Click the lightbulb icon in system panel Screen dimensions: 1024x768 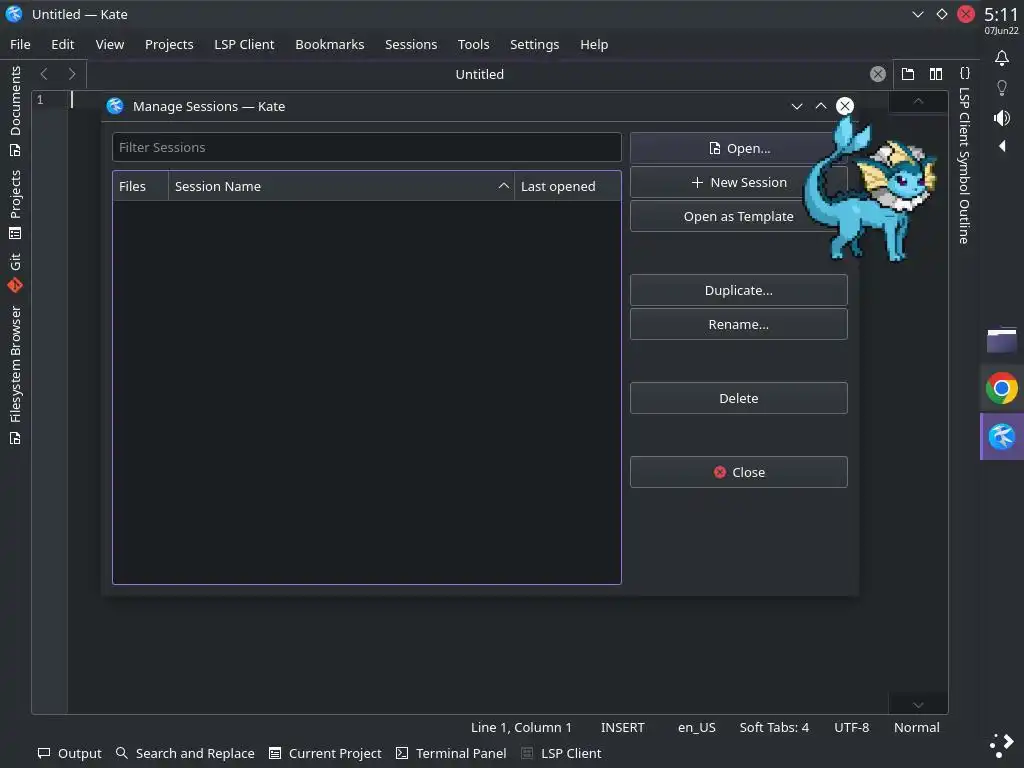click(1002, 88)
